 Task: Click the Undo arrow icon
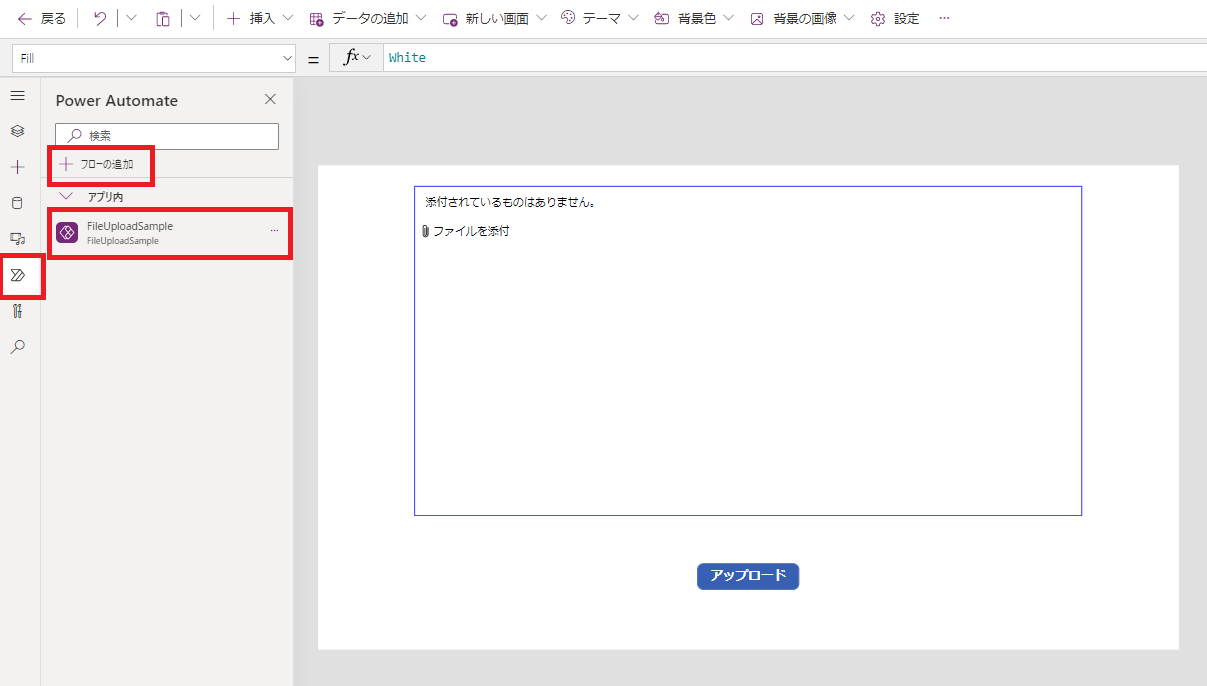pos(100,18)
